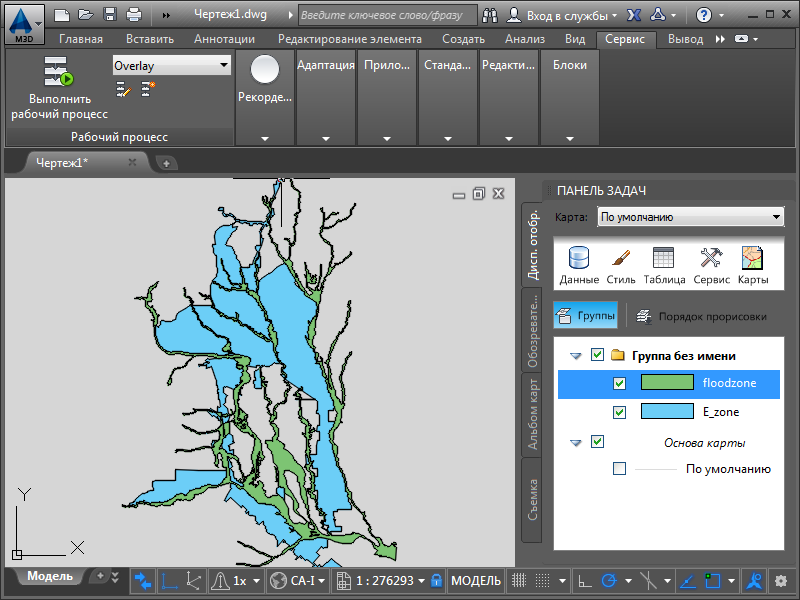Open the Карта map selection dropdown
This screenshot has height=600, width=800.
coord(690,217)
